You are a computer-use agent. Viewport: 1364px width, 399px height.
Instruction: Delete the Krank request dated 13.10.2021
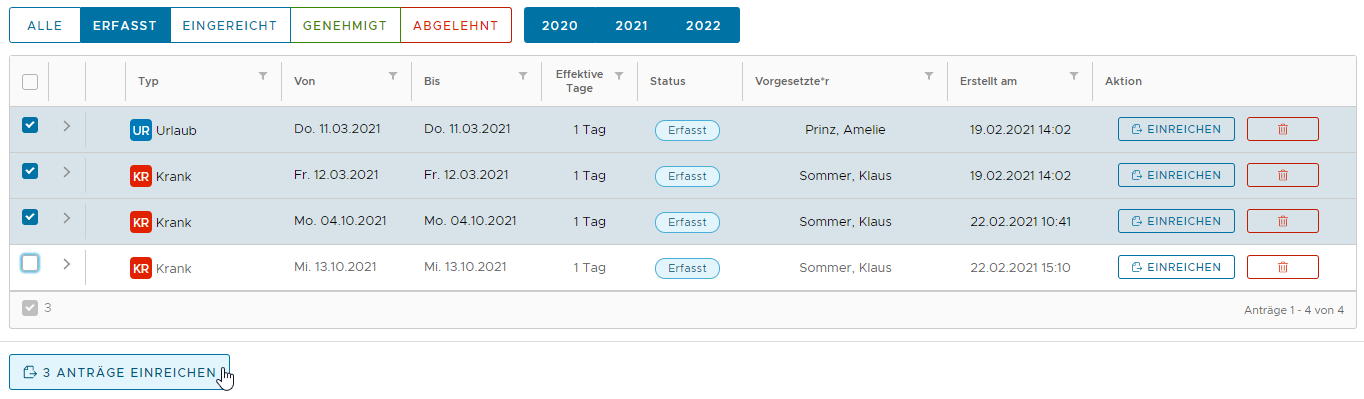pos(1283,267)
